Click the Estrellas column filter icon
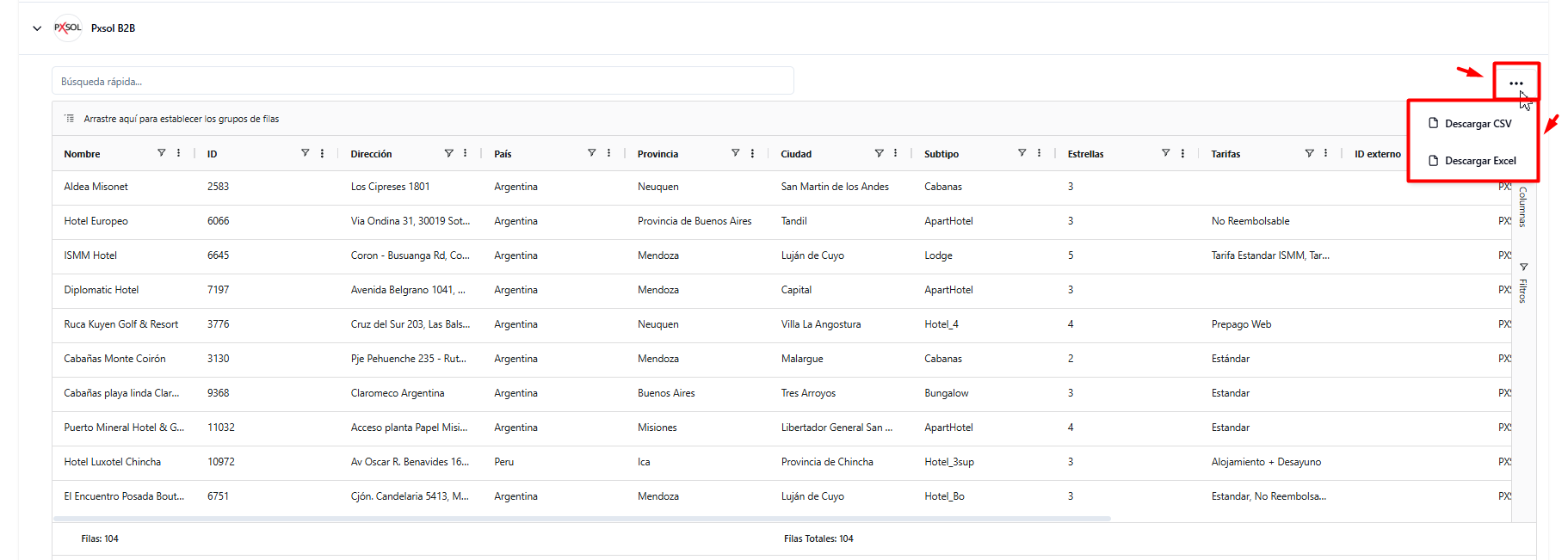1568x560 pixels. (x=1165, y=153)
